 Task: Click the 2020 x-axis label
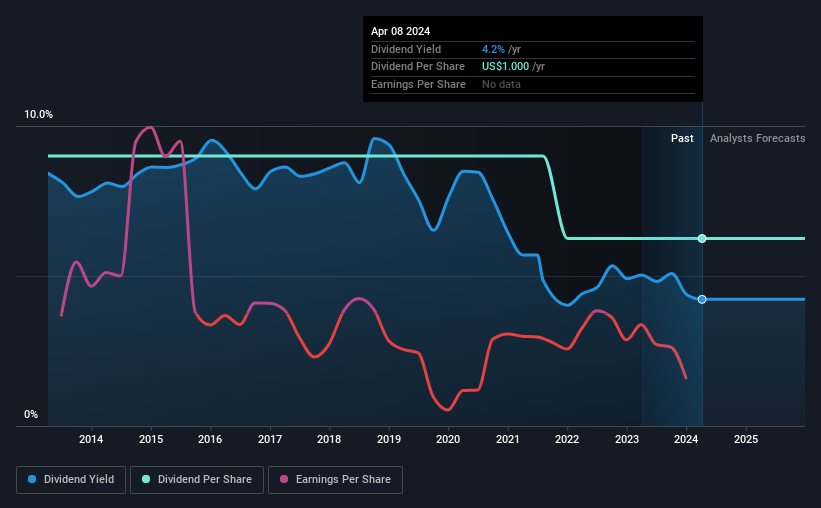click(x=448, y=439)
